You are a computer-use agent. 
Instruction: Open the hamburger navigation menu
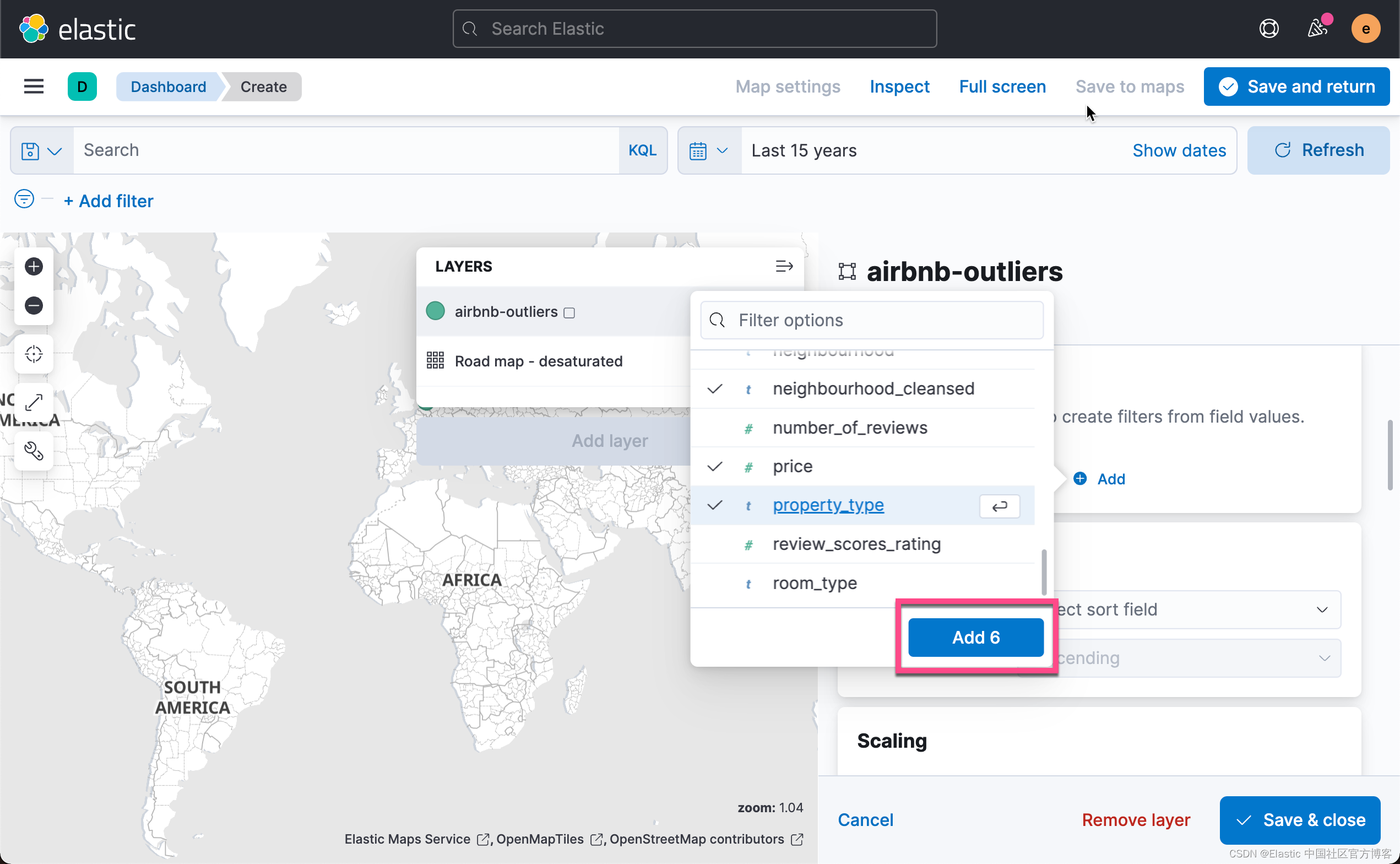(34, 87)
